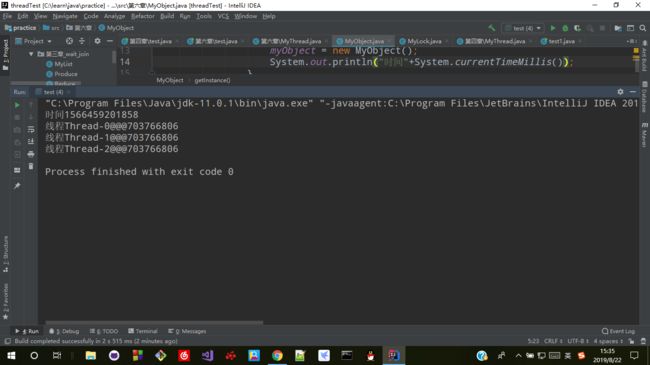Open the Window menu
This screenshot has height=365, width=650.
tap(245, 16)
